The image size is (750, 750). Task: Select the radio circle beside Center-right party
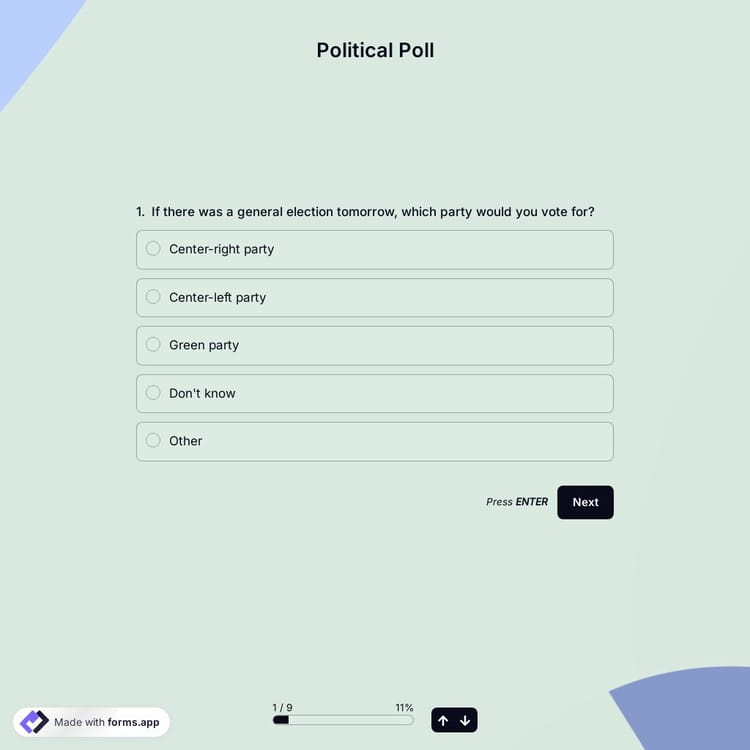153,249
